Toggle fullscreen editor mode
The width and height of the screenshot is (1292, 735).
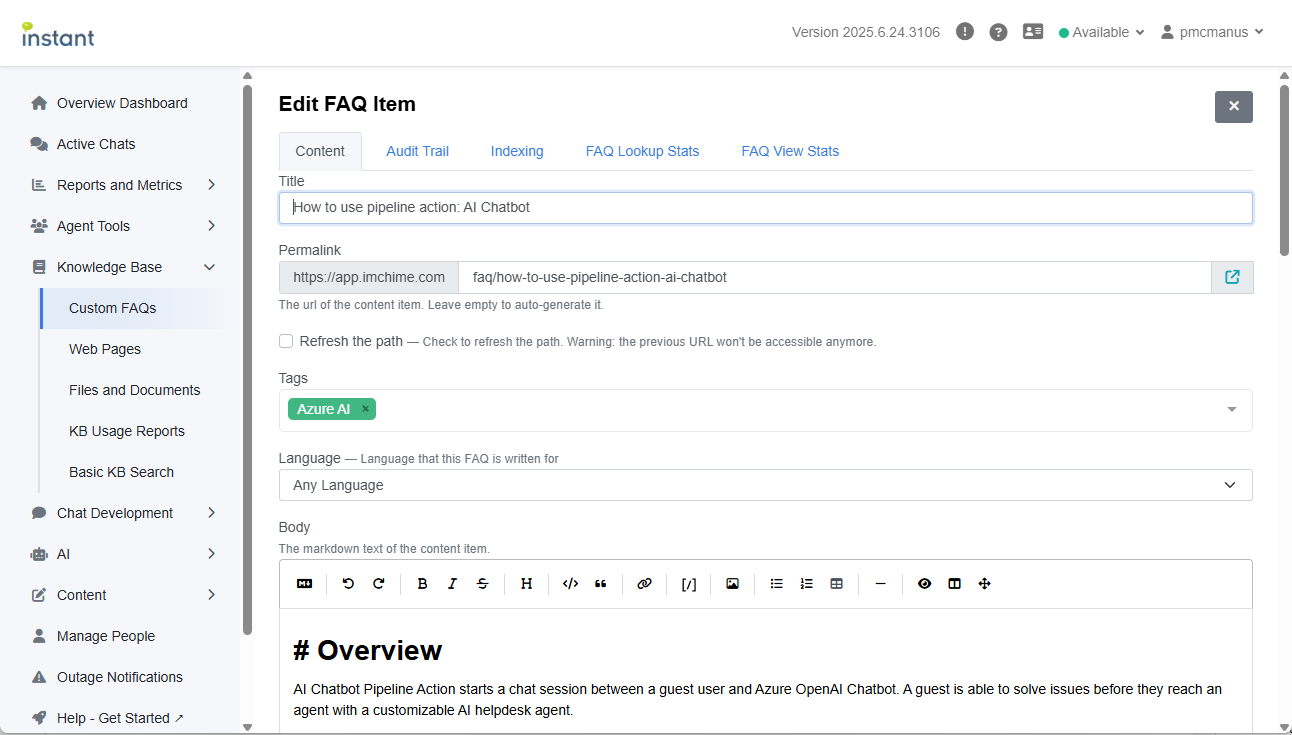tap(985, 584)
